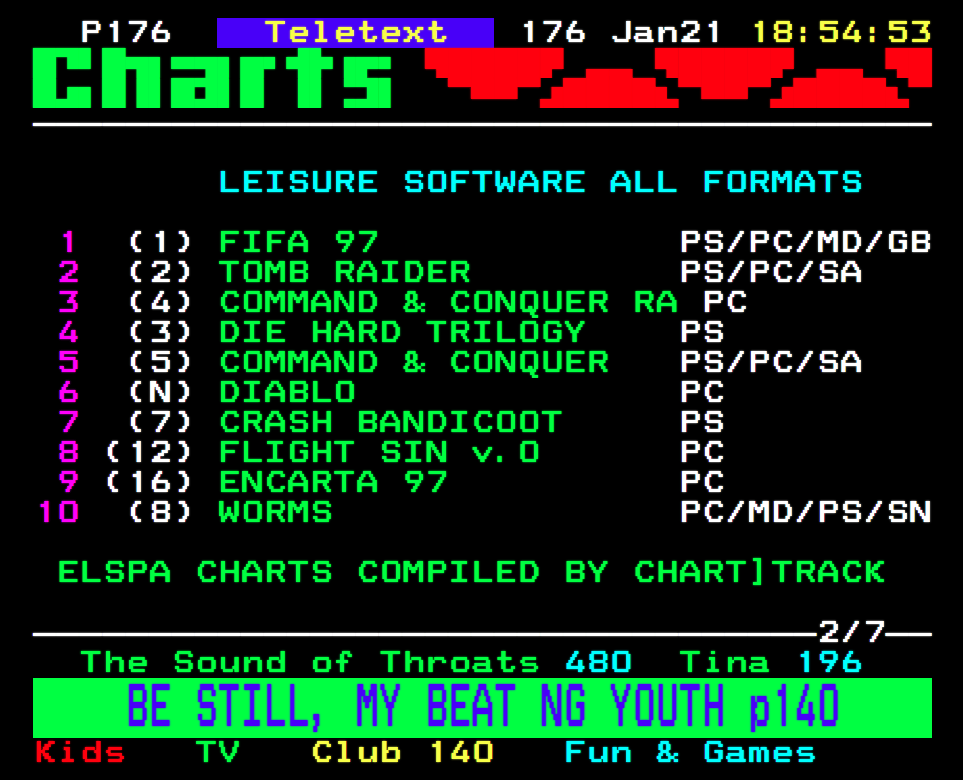Click the green Charts logo
963x780 pixels.
click(x=212, y=78)
